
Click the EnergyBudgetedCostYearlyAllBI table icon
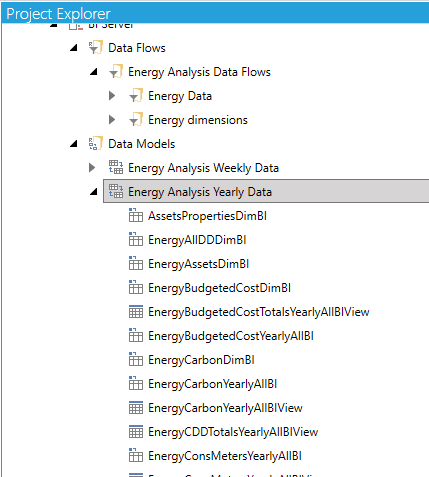(136, 335)
